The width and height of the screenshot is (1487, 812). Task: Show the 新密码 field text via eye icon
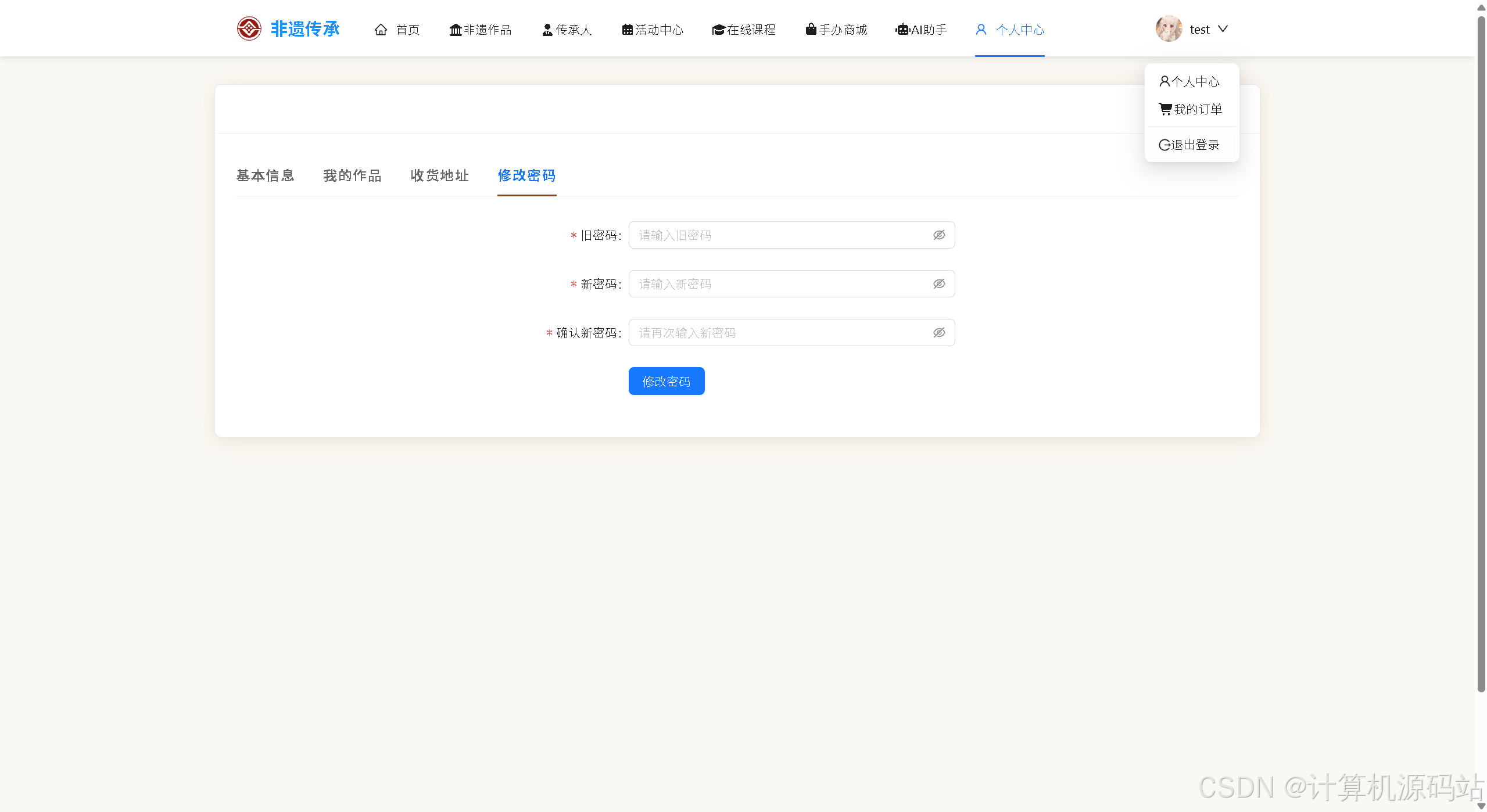point(939,284)
